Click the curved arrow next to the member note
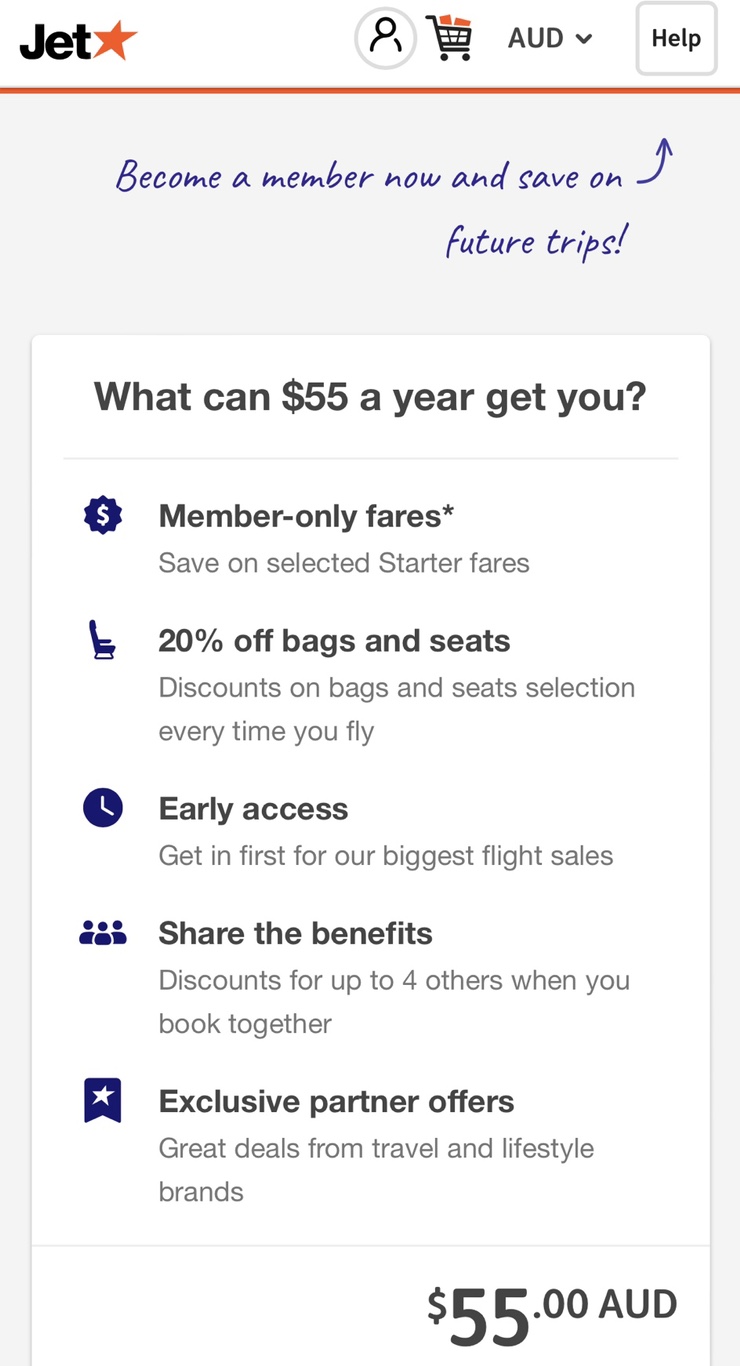 (656, 162)
